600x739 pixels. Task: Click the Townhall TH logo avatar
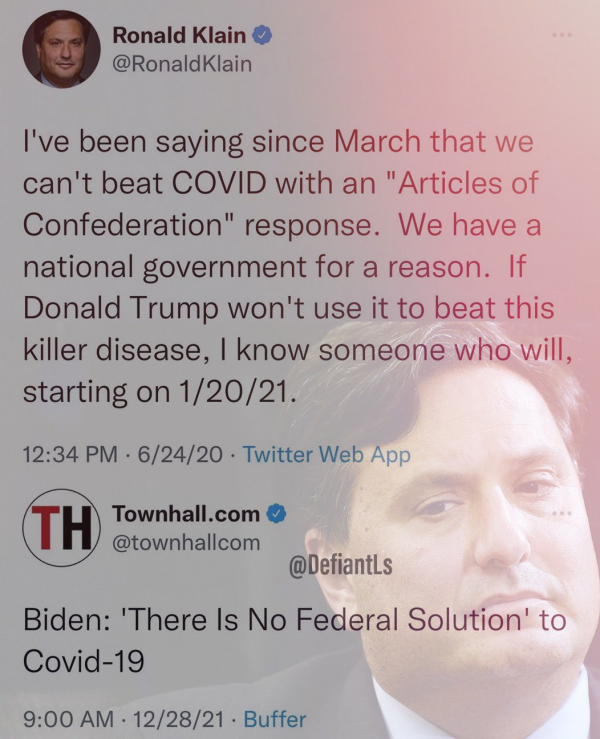tap(61, 527)
